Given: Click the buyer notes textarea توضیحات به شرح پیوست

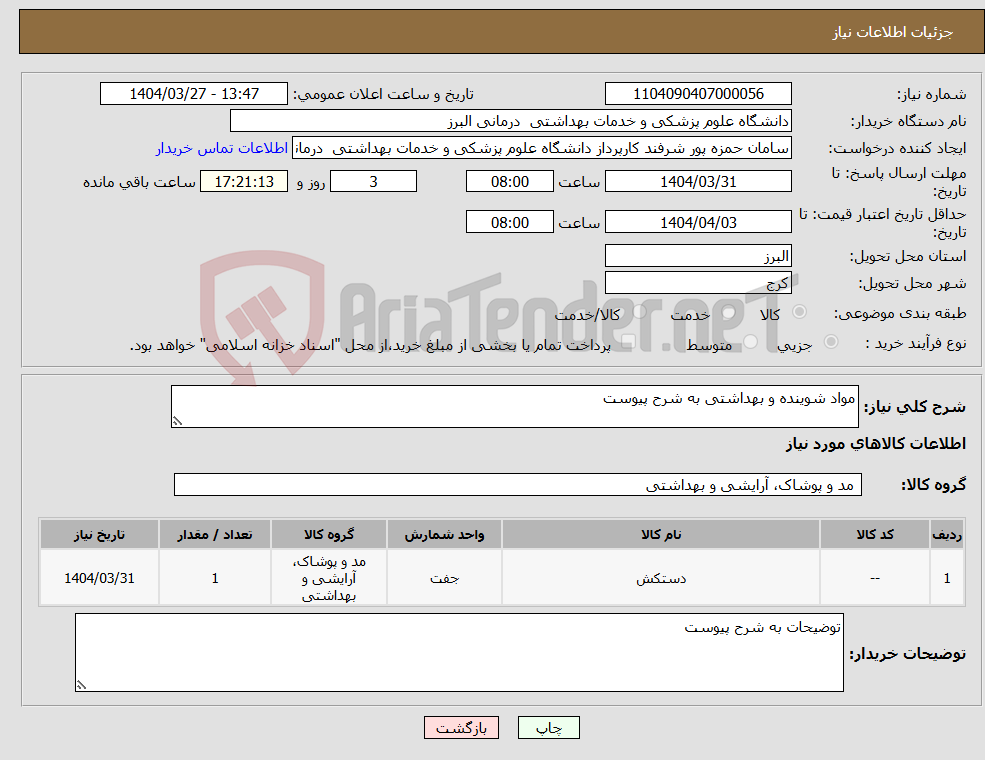Looking at the screenshot, I should click(x=459, y=653).
